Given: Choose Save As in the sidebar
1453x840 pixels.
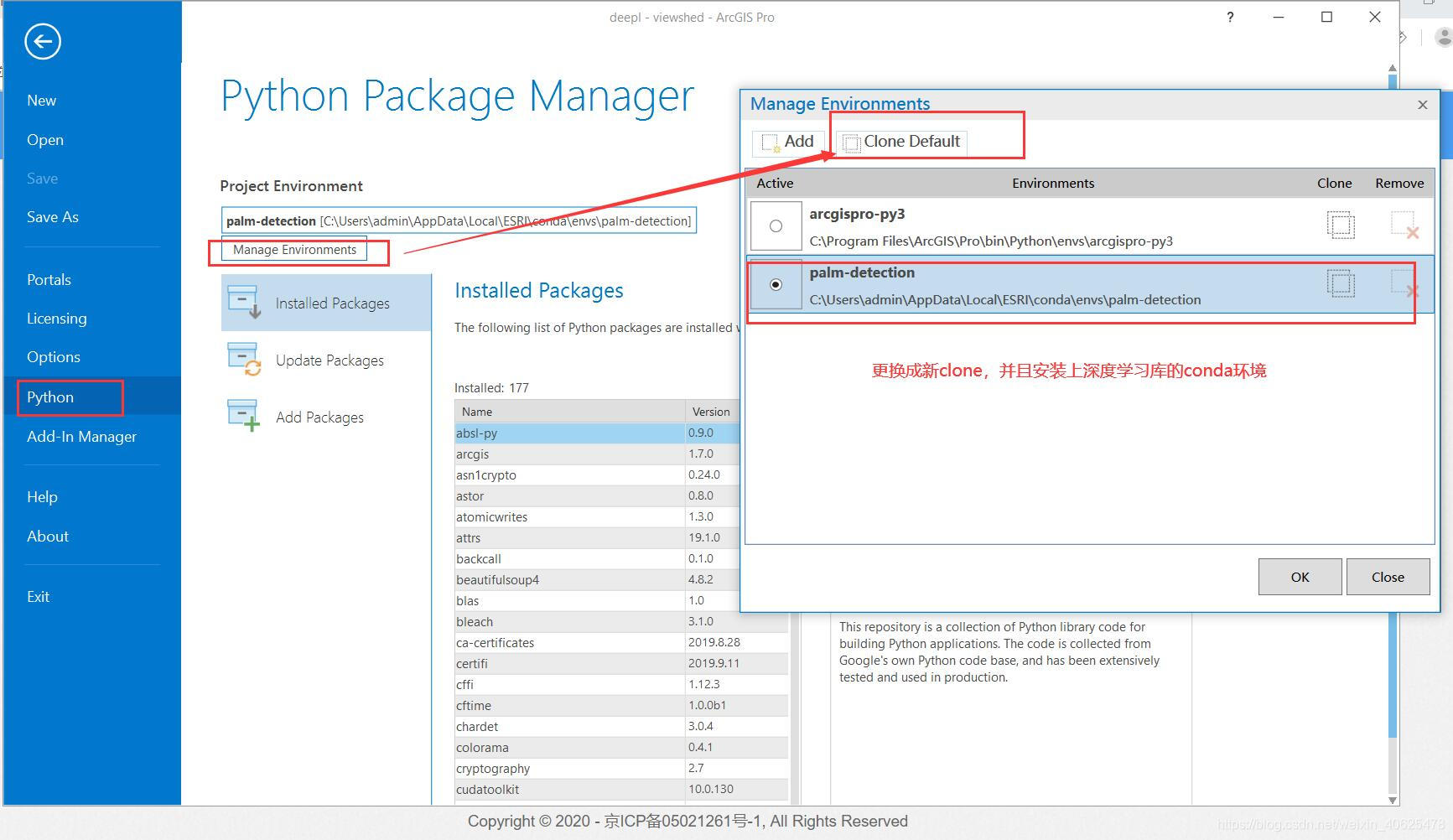Looking at the screenshot, I should pyautogui.click(x=52, y=217).
